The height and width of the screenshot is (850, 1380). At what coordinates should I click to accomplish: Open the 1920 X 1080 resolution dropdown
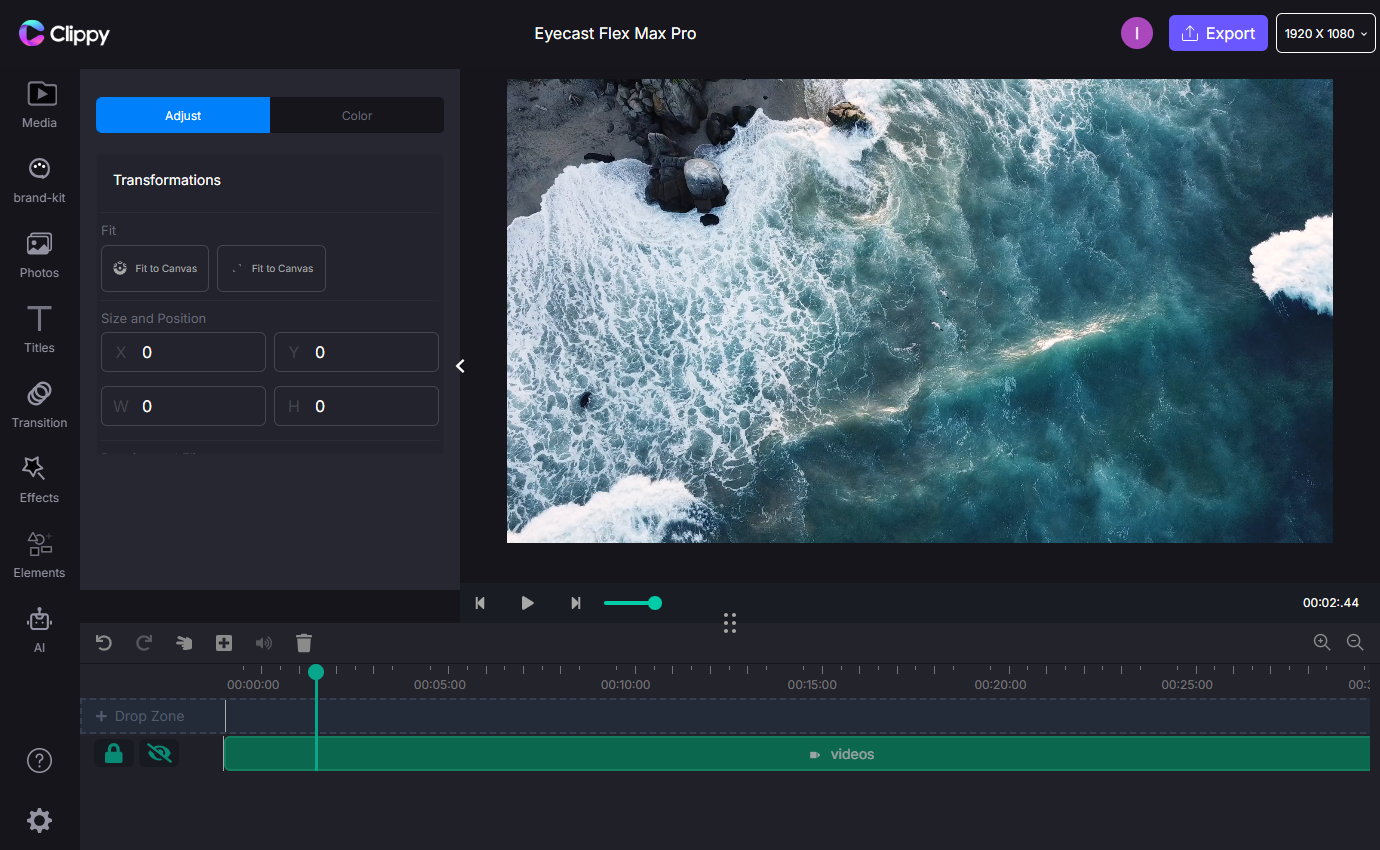1325,33
